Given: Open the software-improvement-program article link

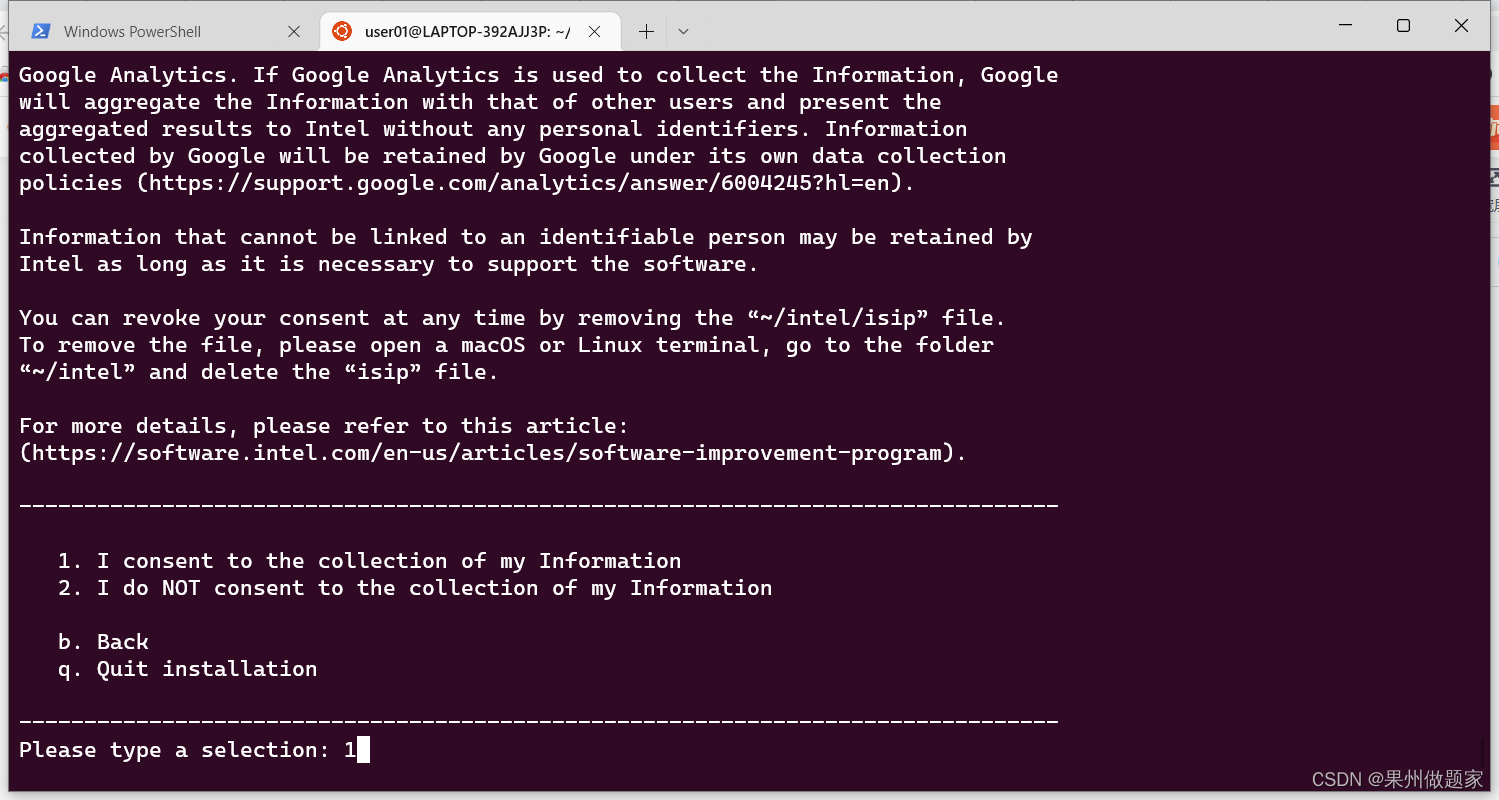Looking at the screenshot, I should pyautogui.click(x=490, y=452).
